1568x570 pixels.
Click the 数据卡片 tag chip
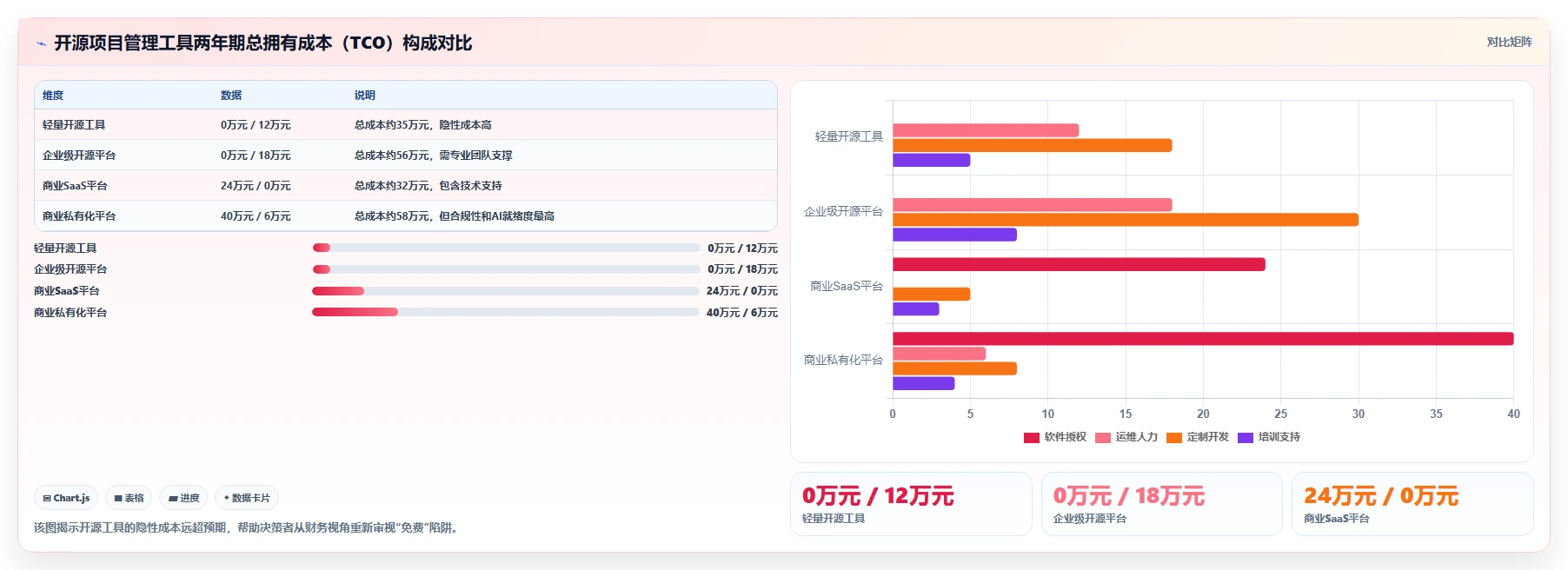[x=247, y=498]
